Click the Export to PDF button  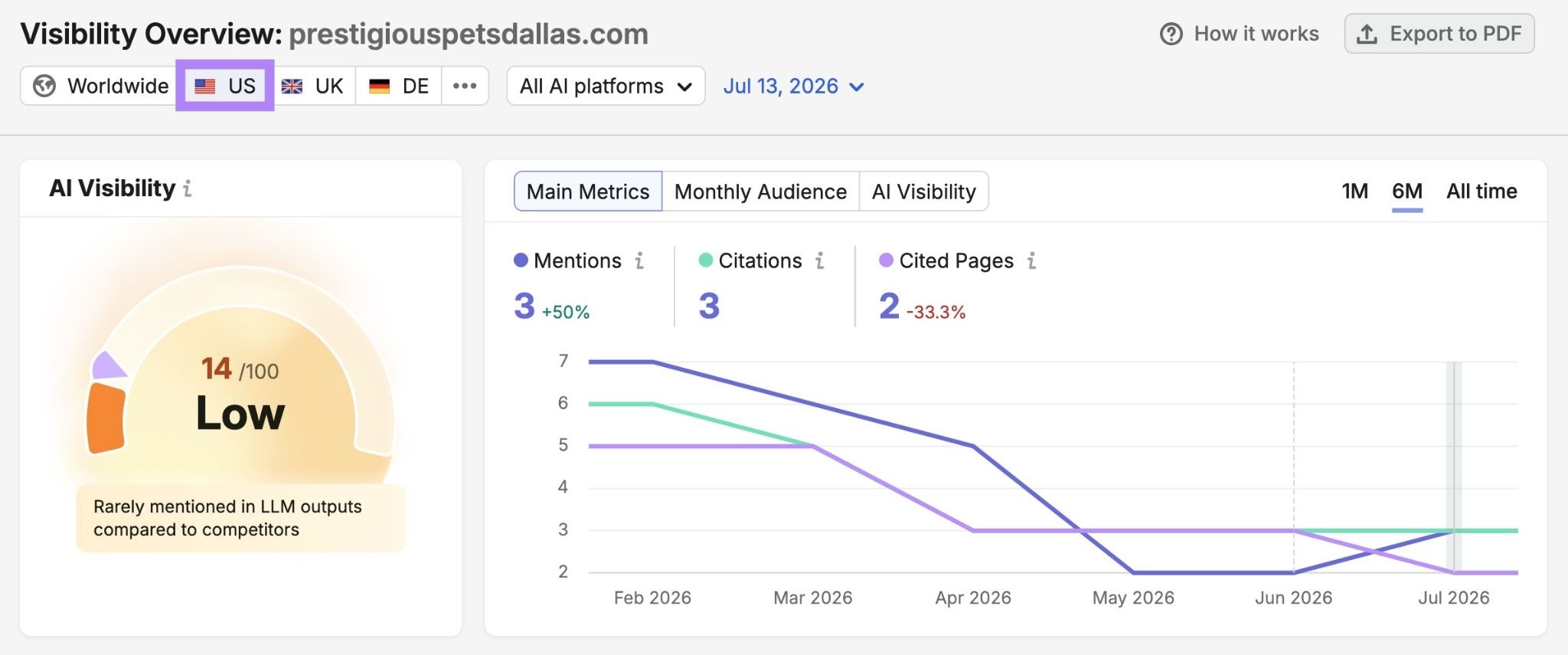pyautogui.click(x=1439, y=34)
